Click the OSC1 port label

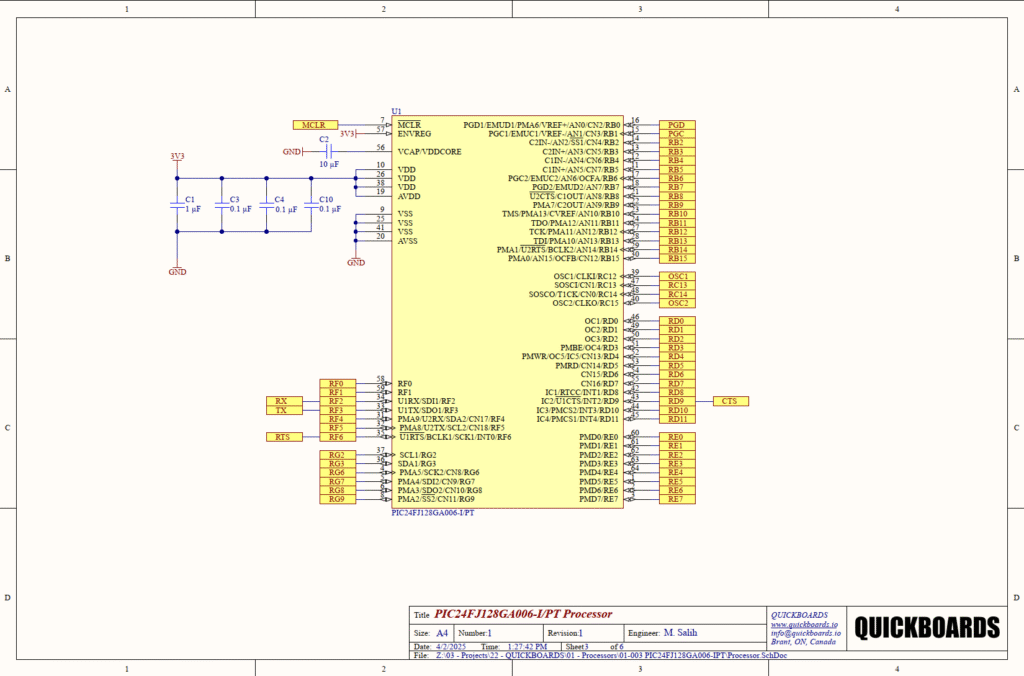[x=677, y=276]
